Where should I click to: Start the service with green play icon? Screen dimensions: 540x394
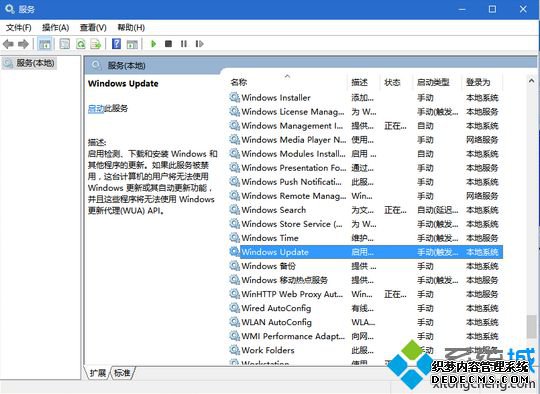(154, 44)
